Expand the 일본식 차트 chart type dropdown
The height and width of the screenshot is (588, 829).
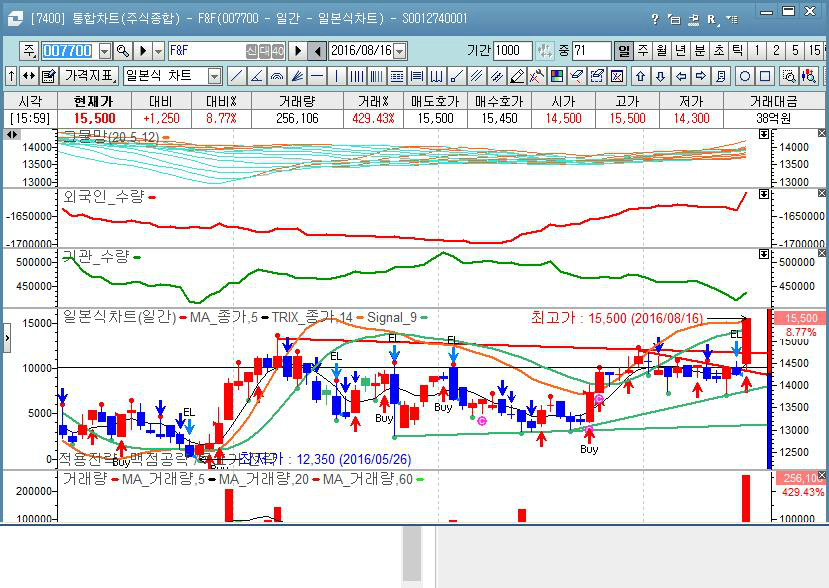[214, 76]
